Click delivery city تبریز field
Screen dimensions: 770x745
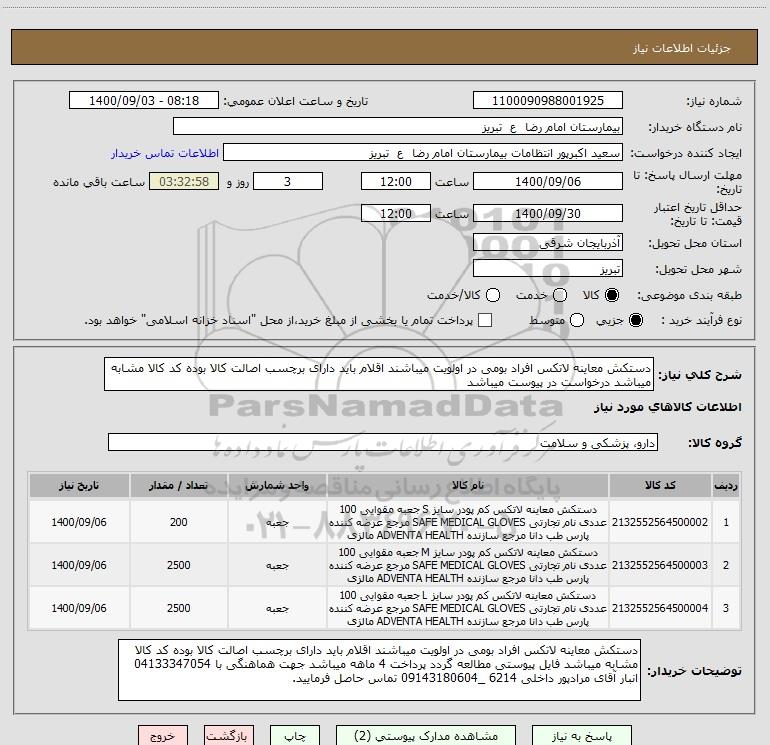coord(548,268)
